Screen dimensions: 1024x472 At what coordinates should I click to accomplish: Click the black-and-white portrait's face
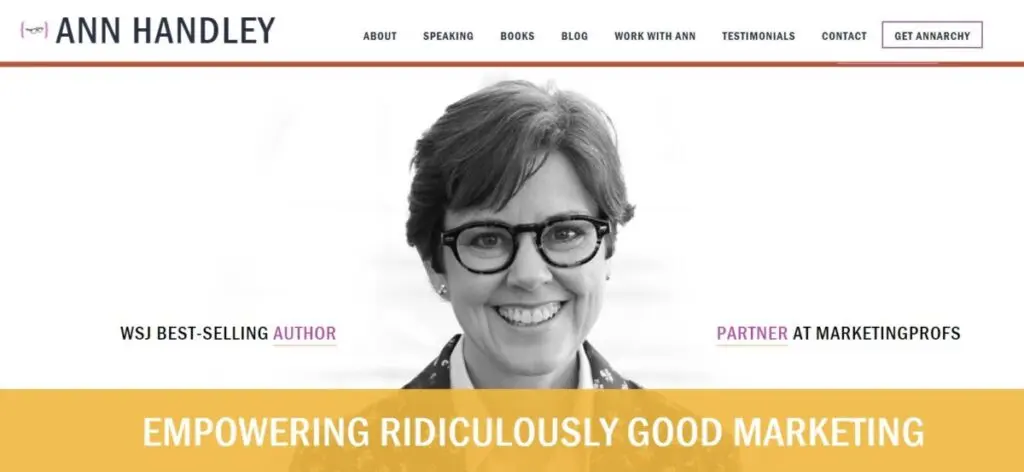(524, 261)
